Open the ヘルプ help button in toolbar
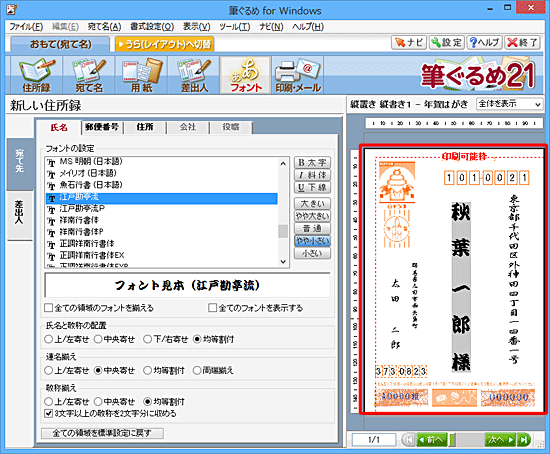Viewport: 550px width, 454px height. [484, 42]
